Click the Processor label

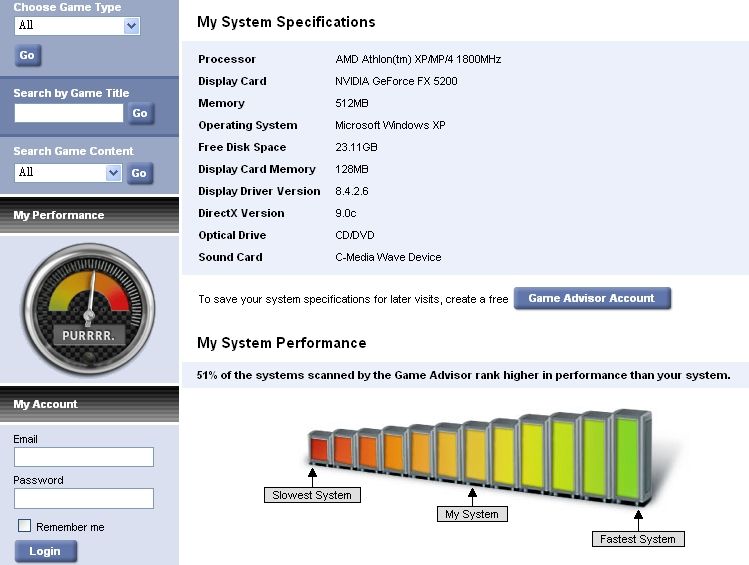[227, 59]
